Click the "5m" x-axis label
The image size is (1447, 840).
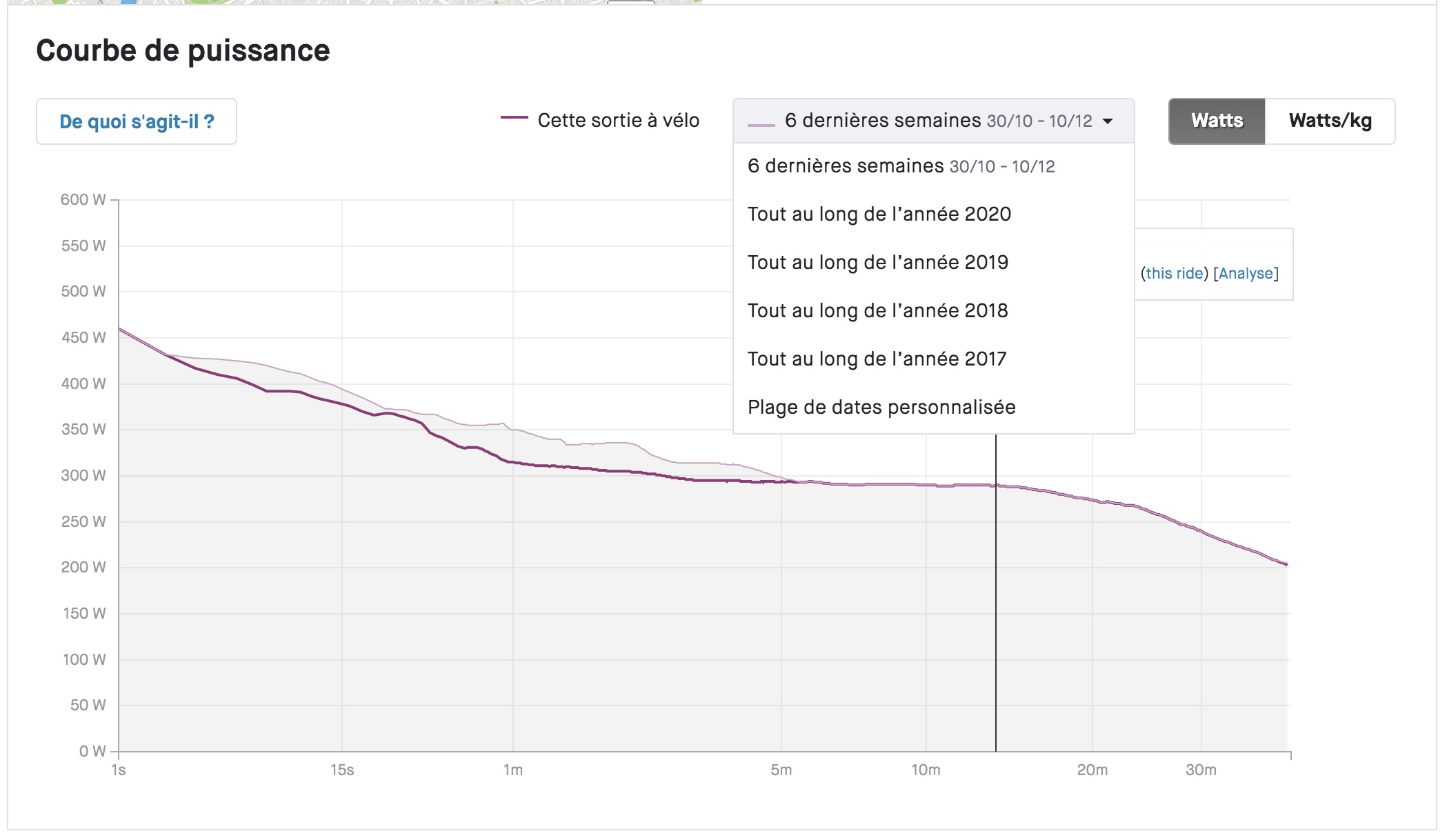[781, 770]
